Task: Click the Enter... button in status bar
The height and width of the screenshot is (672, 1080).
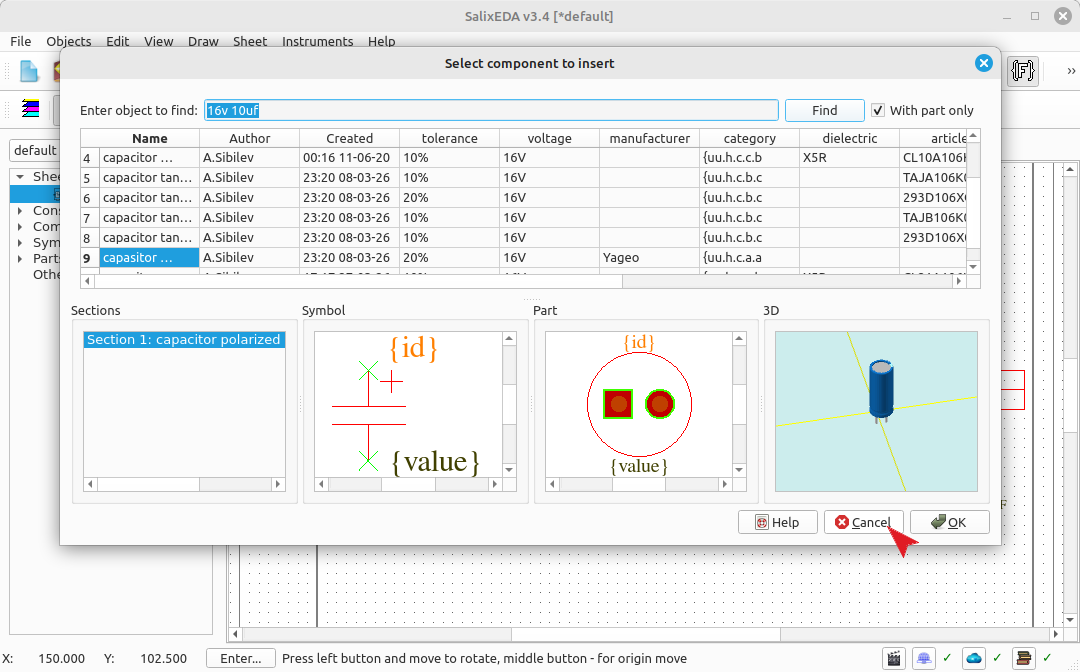Action: pyautogui.click(x=240, y=658)
